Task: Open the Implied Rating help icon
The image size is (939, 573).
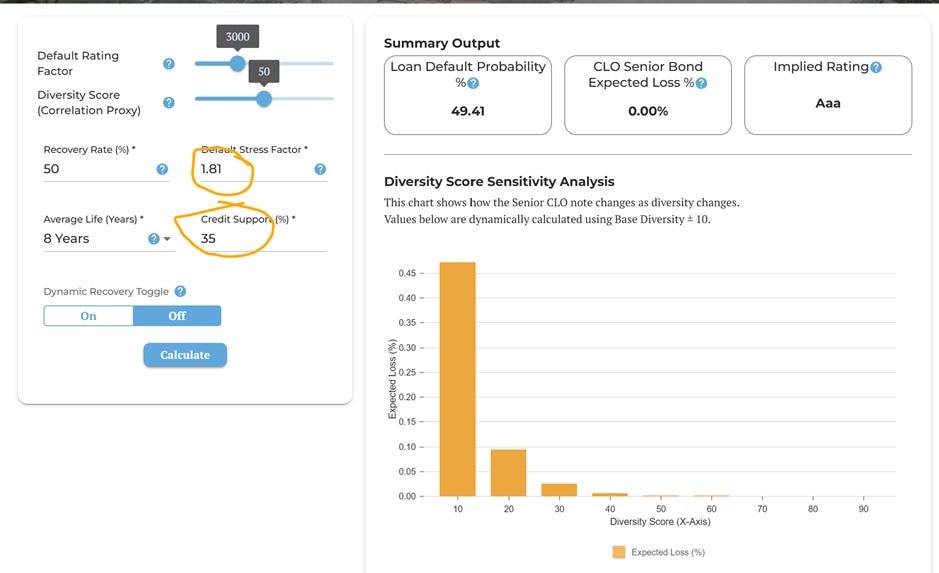Action: pos(876,67)
